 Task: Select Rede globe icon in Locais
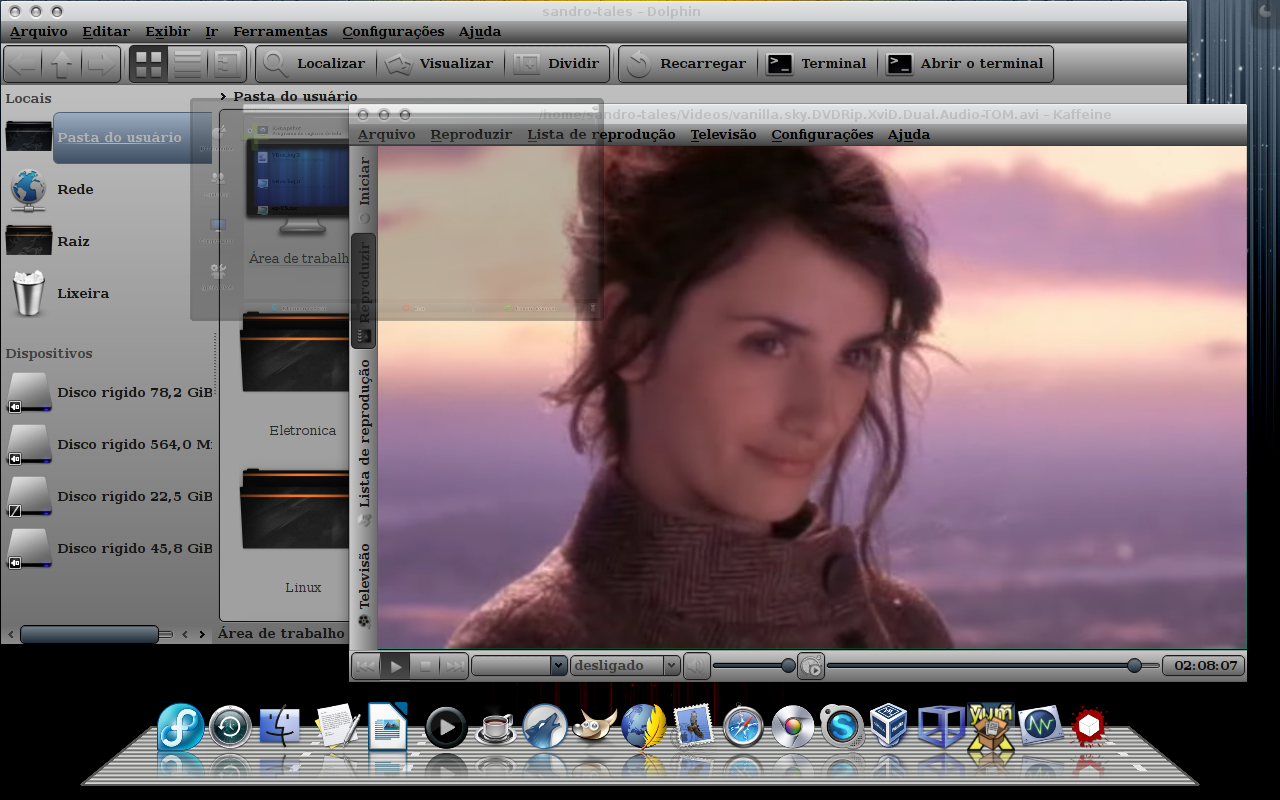tap(28, 189)
